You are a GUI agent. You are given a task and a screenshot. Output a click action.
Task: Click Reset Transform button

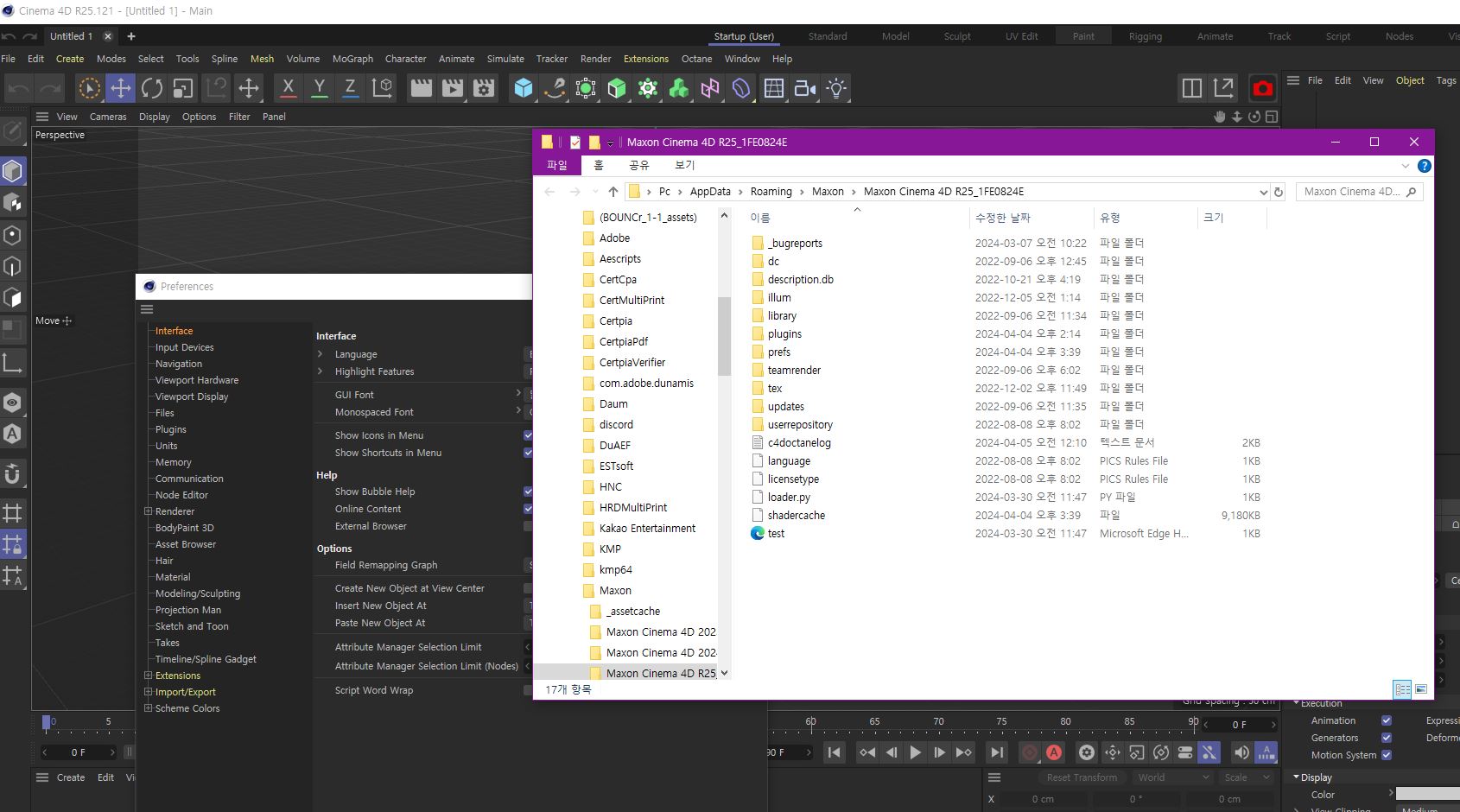1082,777
